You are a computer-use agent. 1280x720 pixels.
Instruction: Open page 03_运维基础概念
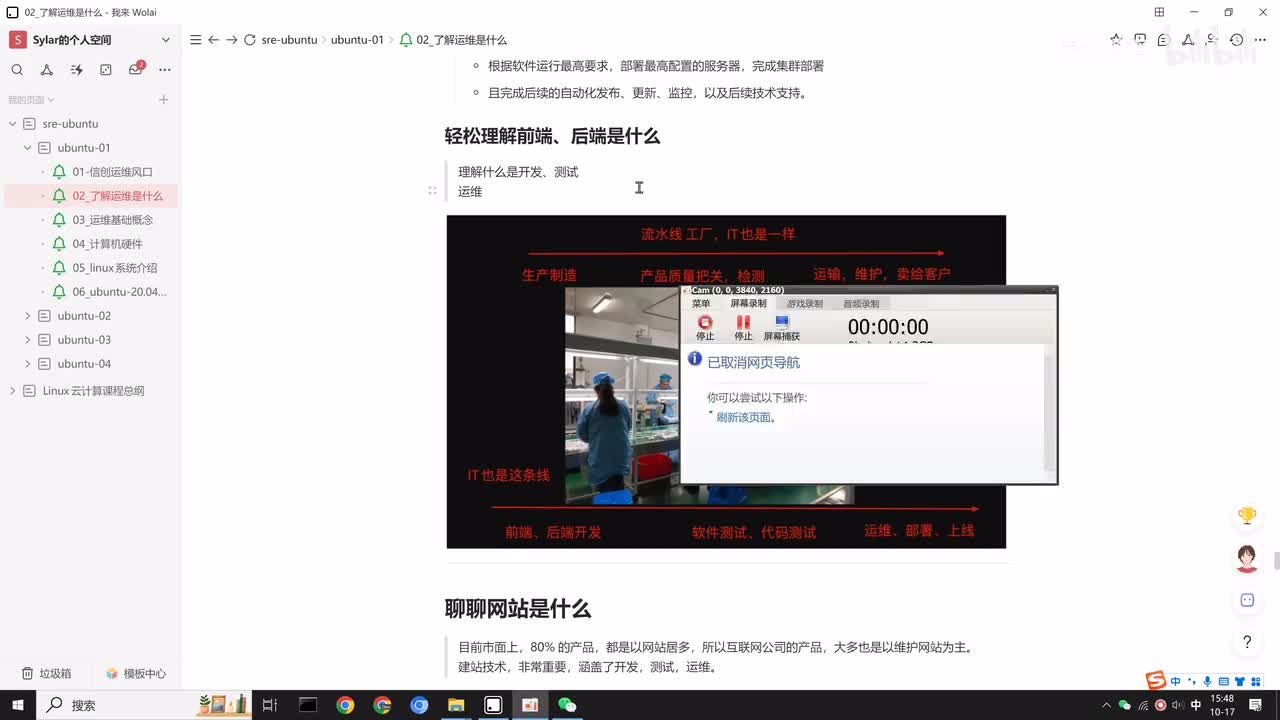[x=112, y=220]
